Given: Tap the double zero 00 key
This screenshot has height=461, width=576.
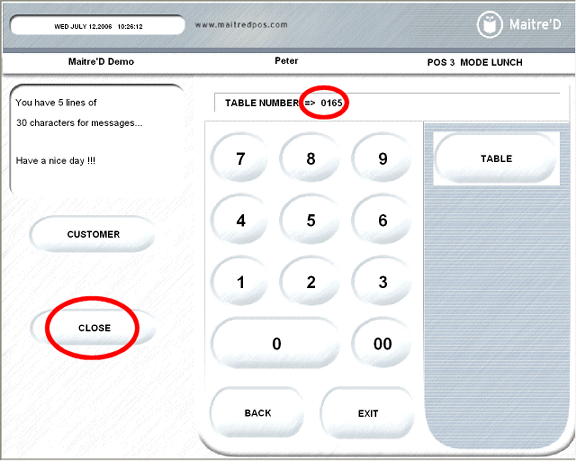Looking at the screenshot, I should click(x=382, y=343).
